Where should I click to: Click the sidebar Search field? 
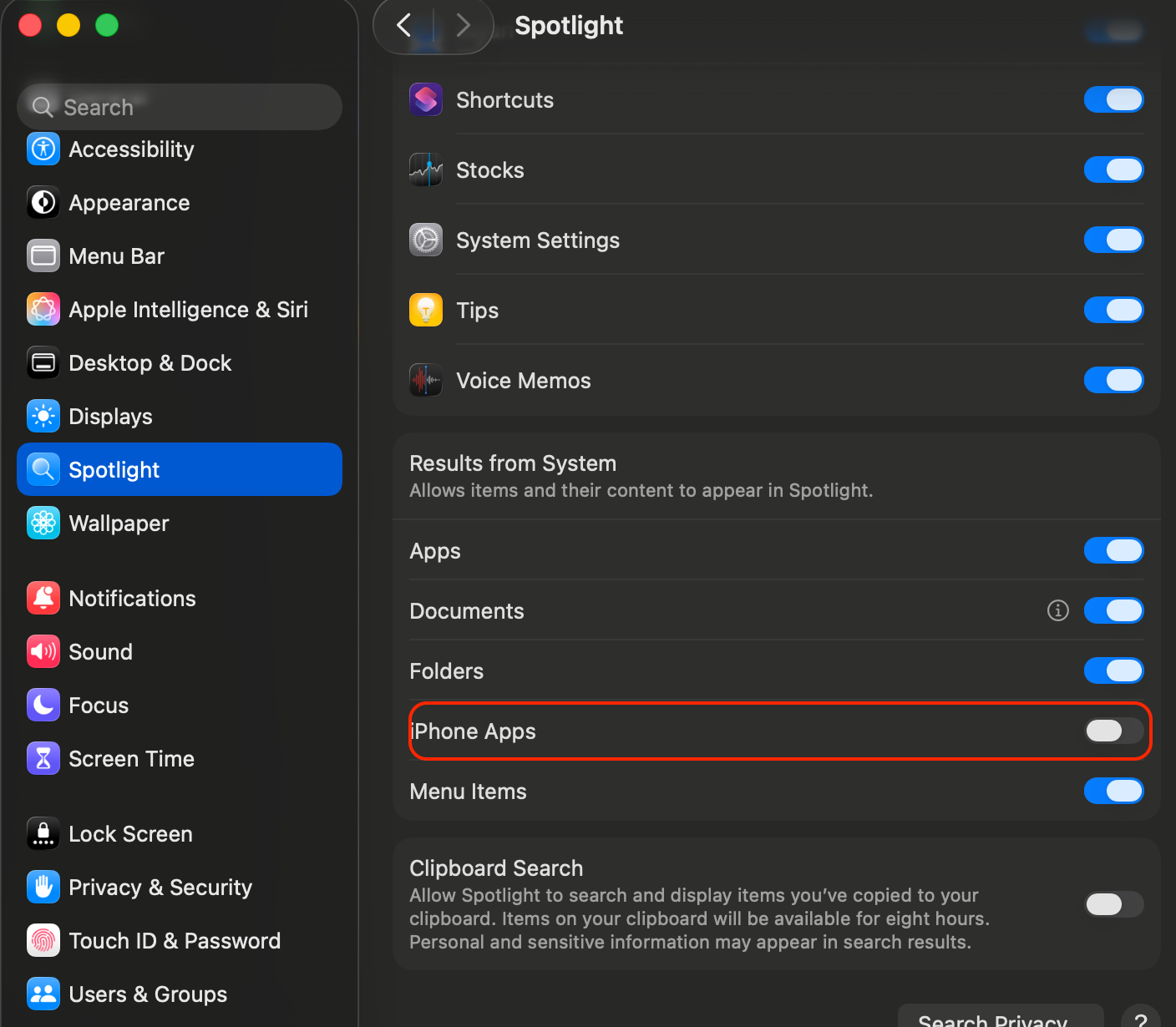tap(180, 108)
